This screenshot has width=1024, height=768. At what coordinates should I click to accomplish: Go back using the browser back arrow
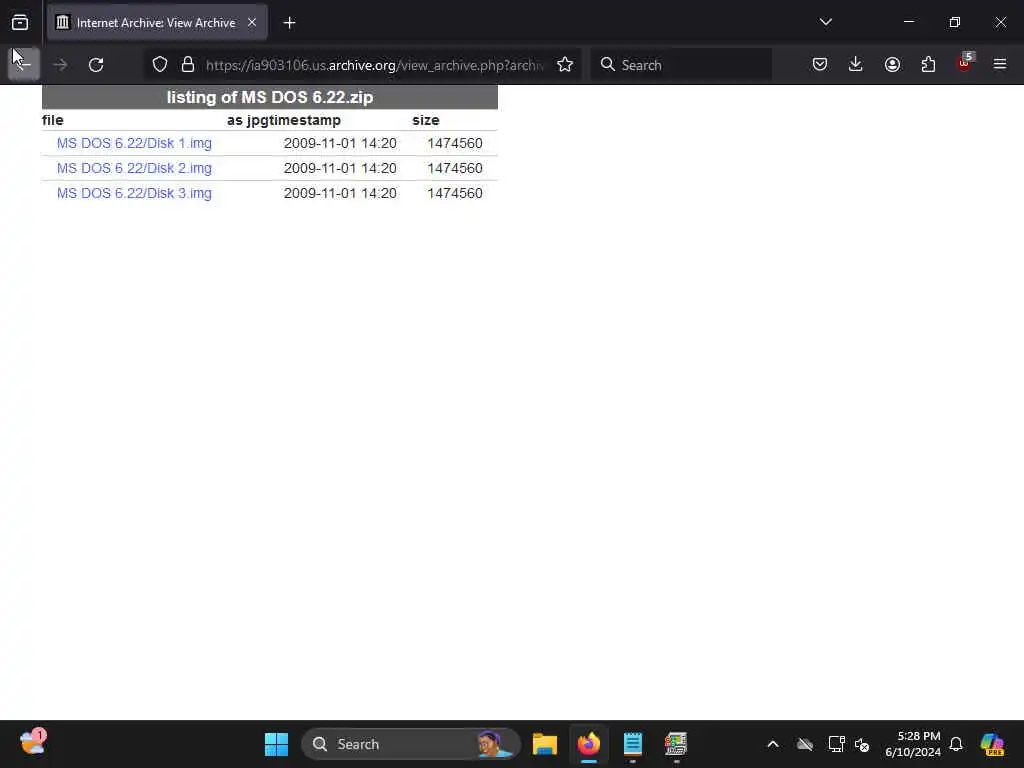(x=24, y=64)
